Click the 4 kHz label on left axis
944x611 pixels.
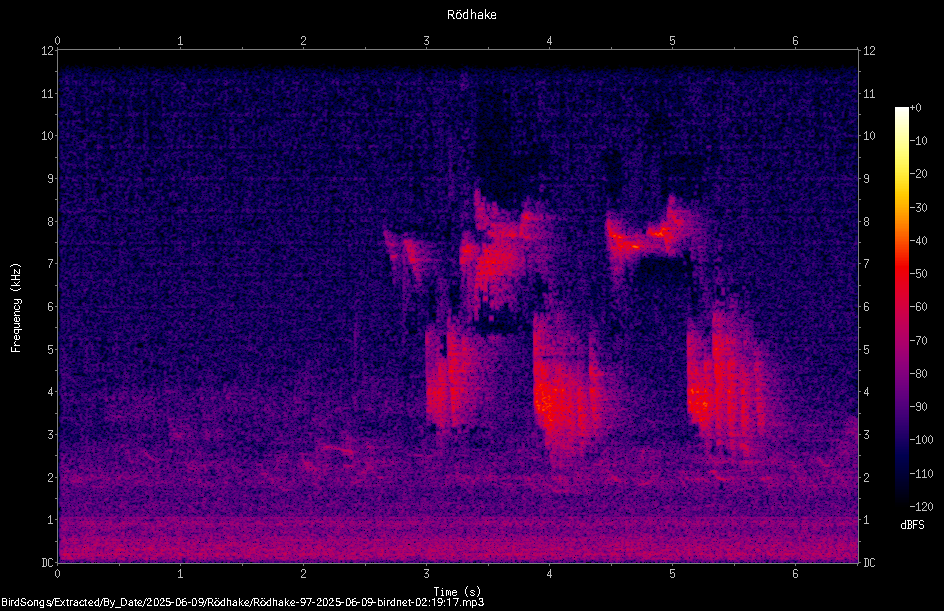click(x=51, y=392)
